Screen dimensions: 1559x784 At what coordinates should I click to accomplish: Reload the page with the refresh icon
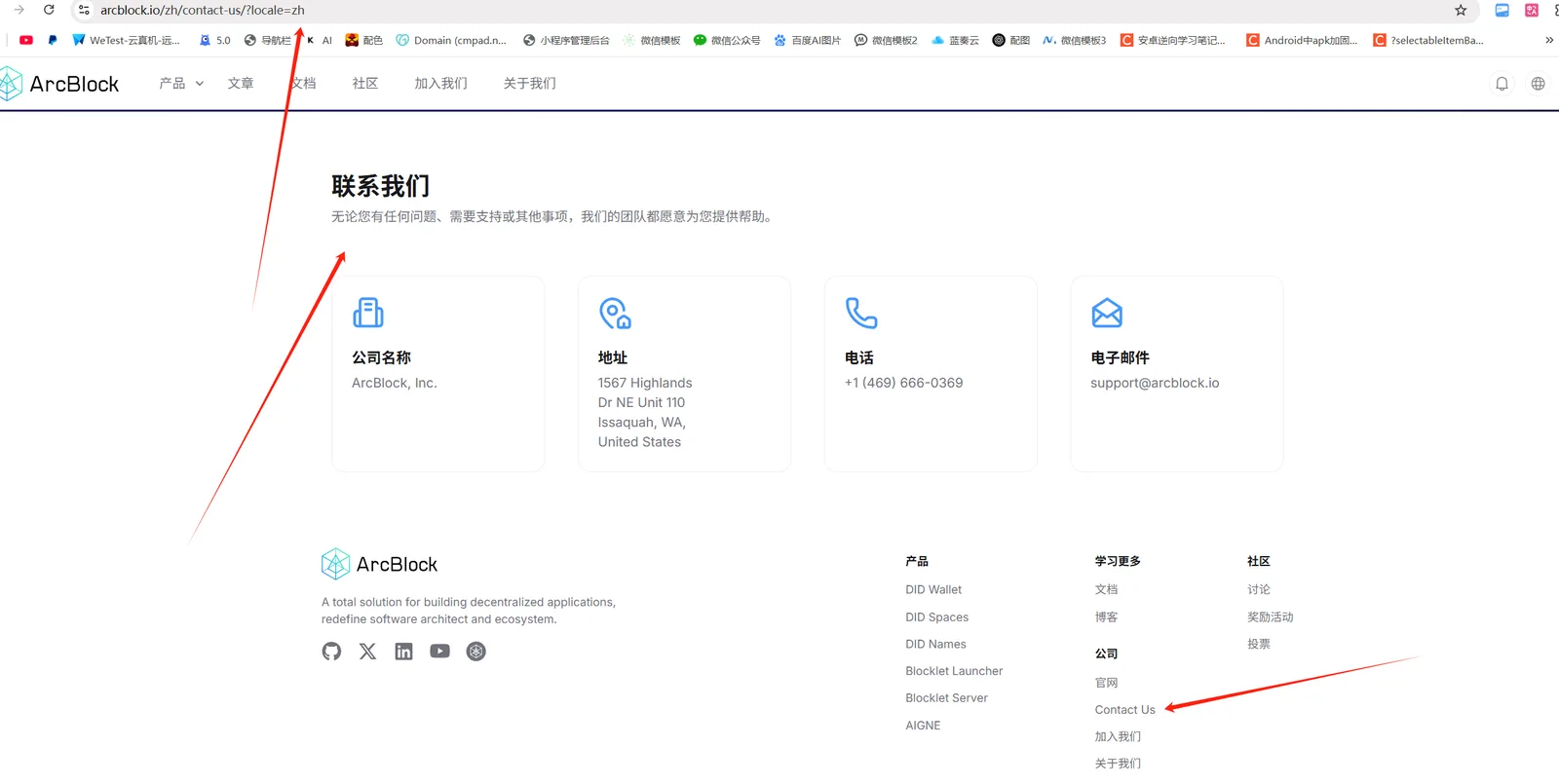click(x=49, y=10)
